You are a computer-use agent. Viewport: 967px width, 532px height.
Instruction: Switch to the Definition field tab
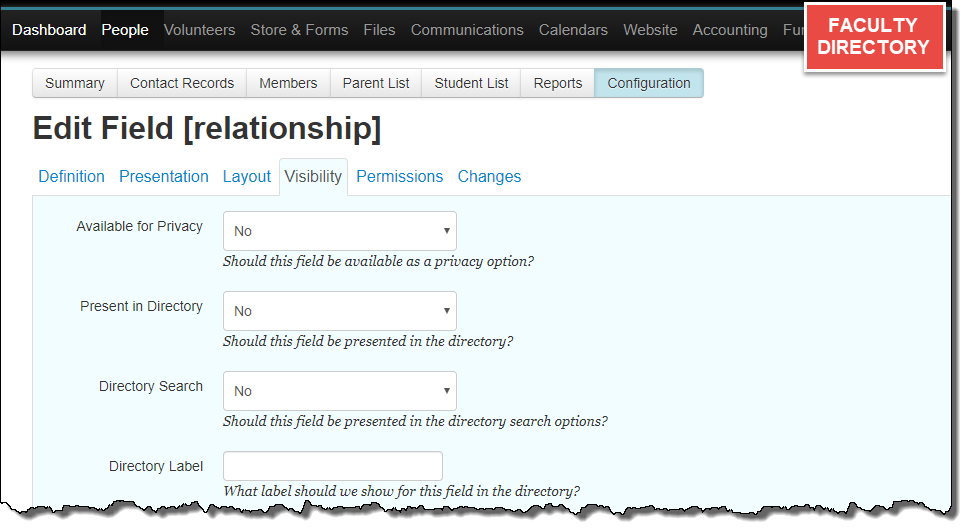click(72, 176)
